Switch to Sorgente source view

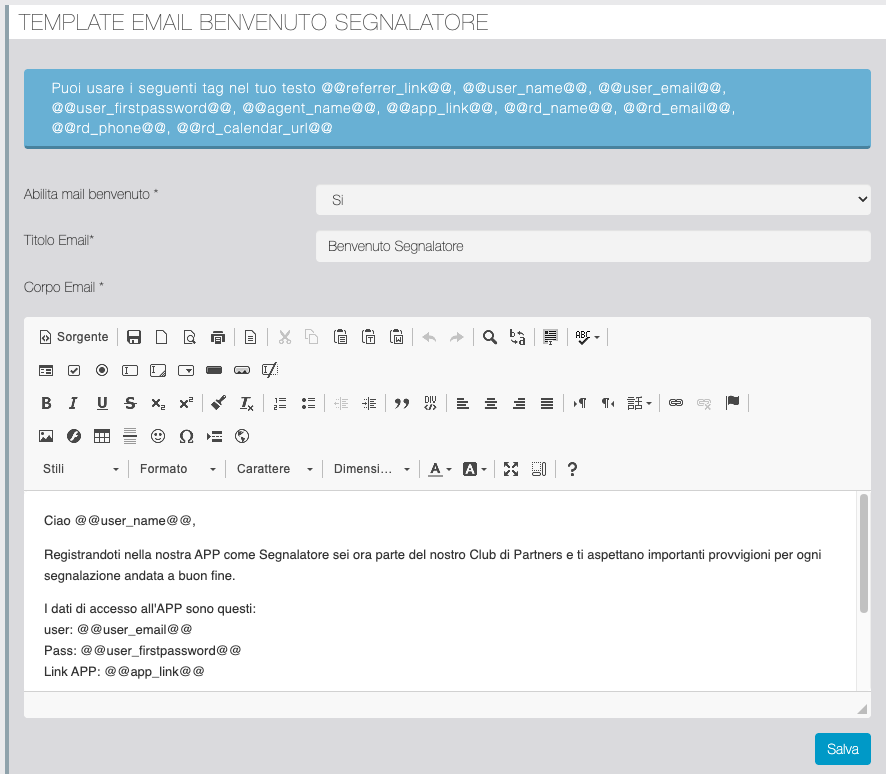(x=74, y=338)
